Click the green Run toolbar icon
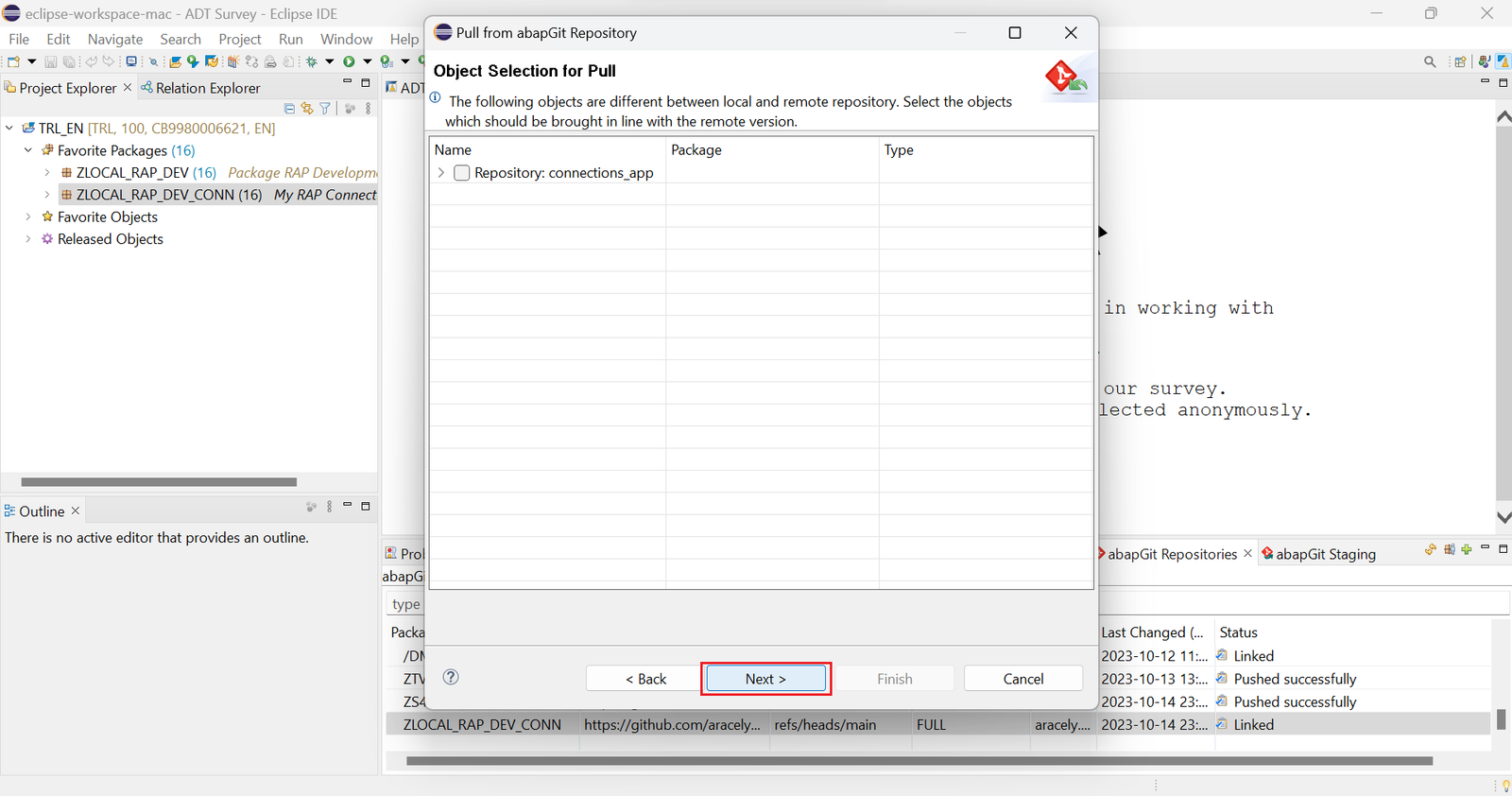 click(350, 61)
